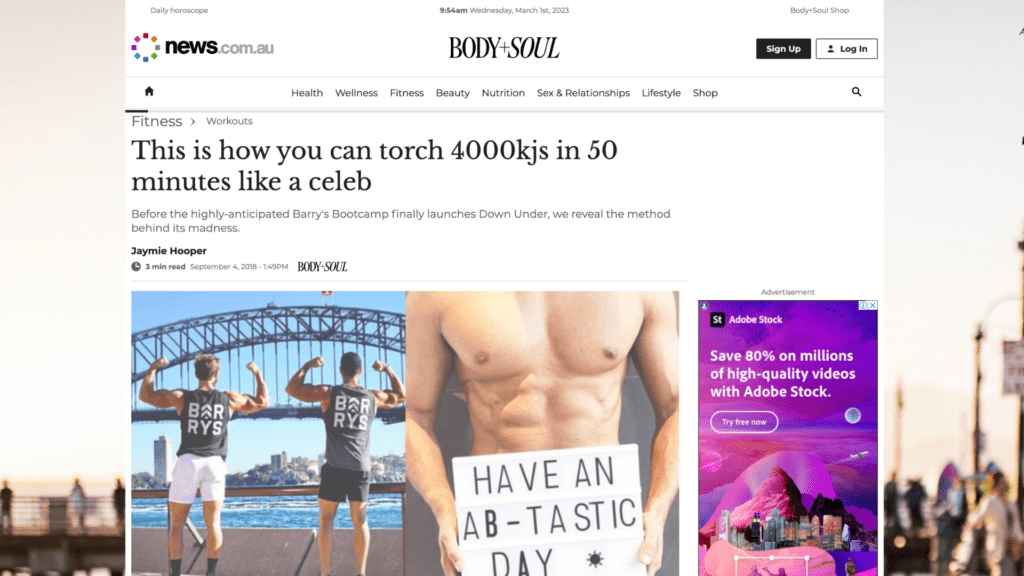Click the Body+Soul masthead logo
The height and width of the screenshot is (576, 1024).
pos(504,48)
